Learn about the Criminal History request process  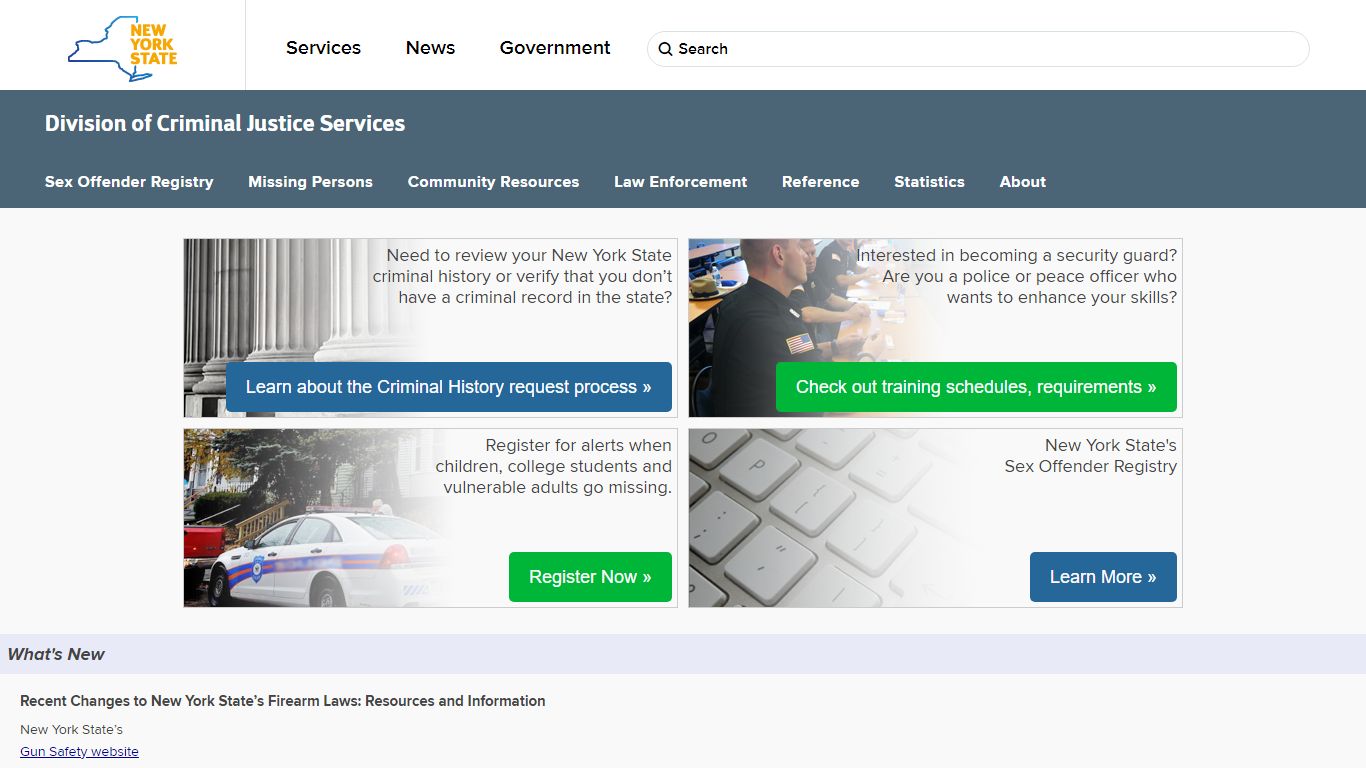click(x=449, y=387)
